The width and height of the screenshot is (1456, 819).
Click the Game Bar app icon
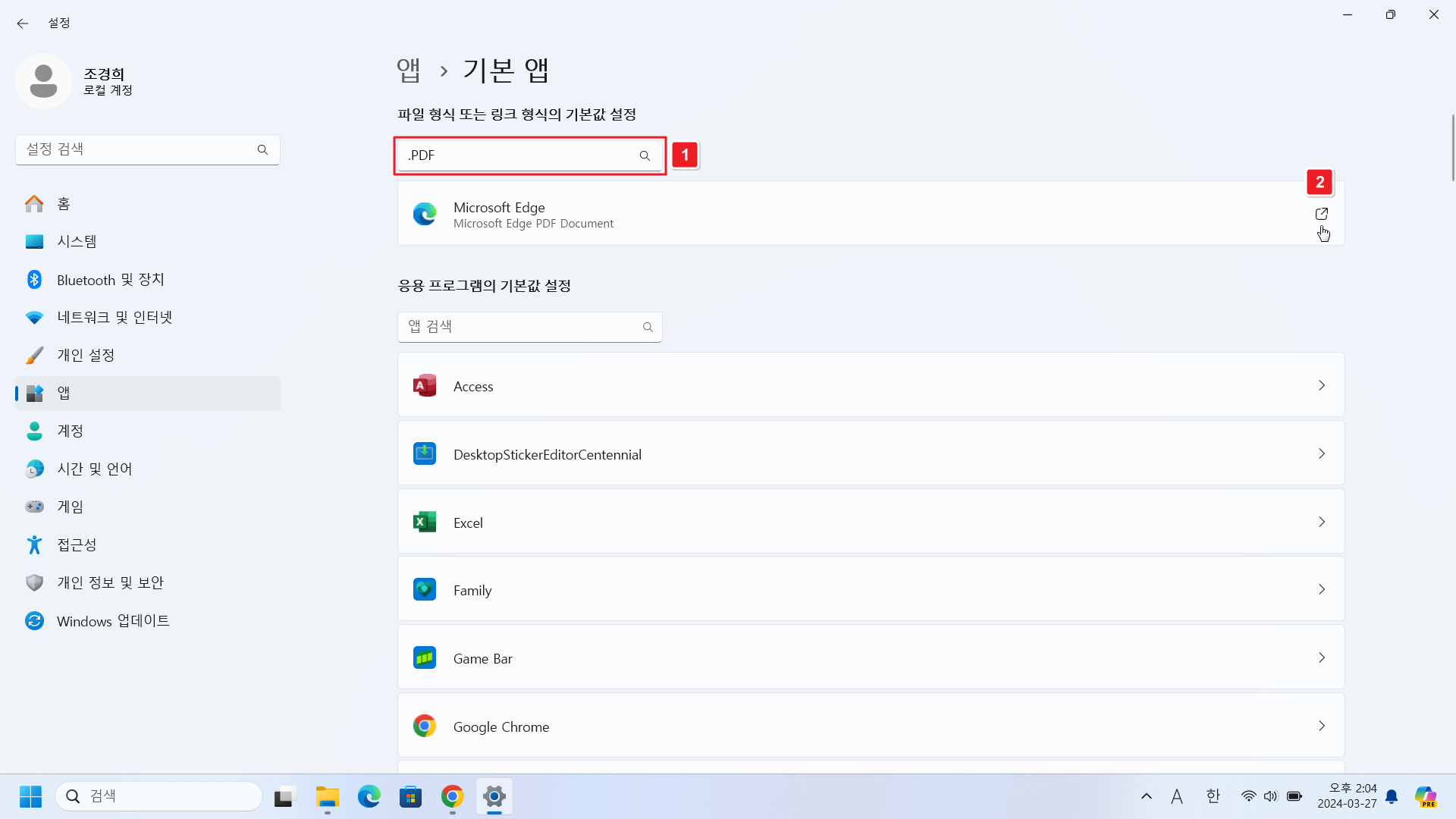coord(425,657)
